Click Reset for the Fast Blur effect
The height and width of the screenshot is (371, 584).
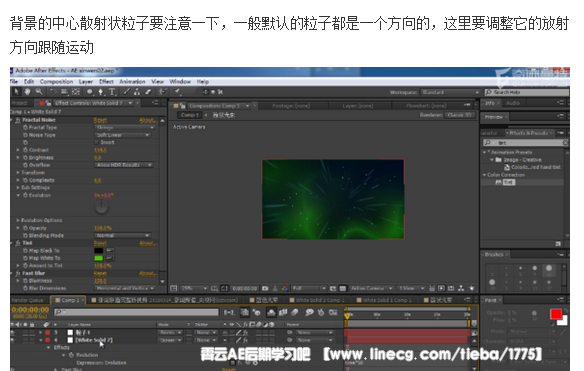click(100, 273)
